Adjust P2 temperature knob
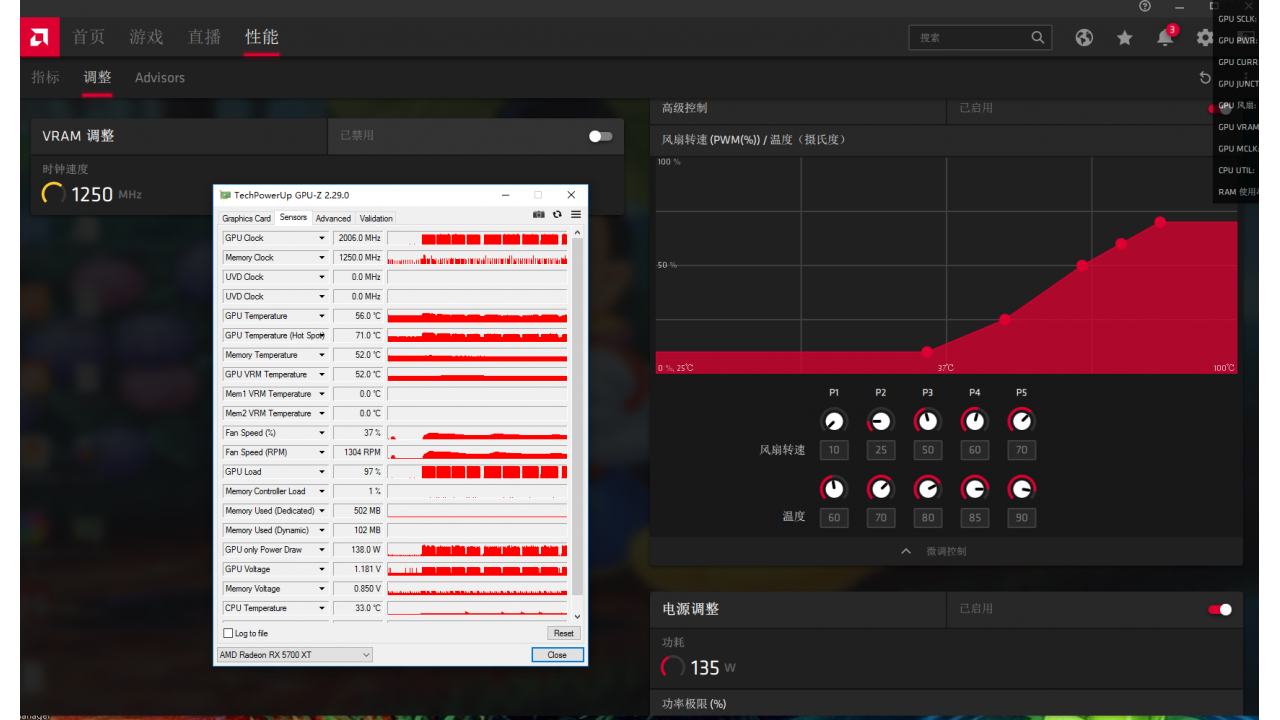 (881, 488)
